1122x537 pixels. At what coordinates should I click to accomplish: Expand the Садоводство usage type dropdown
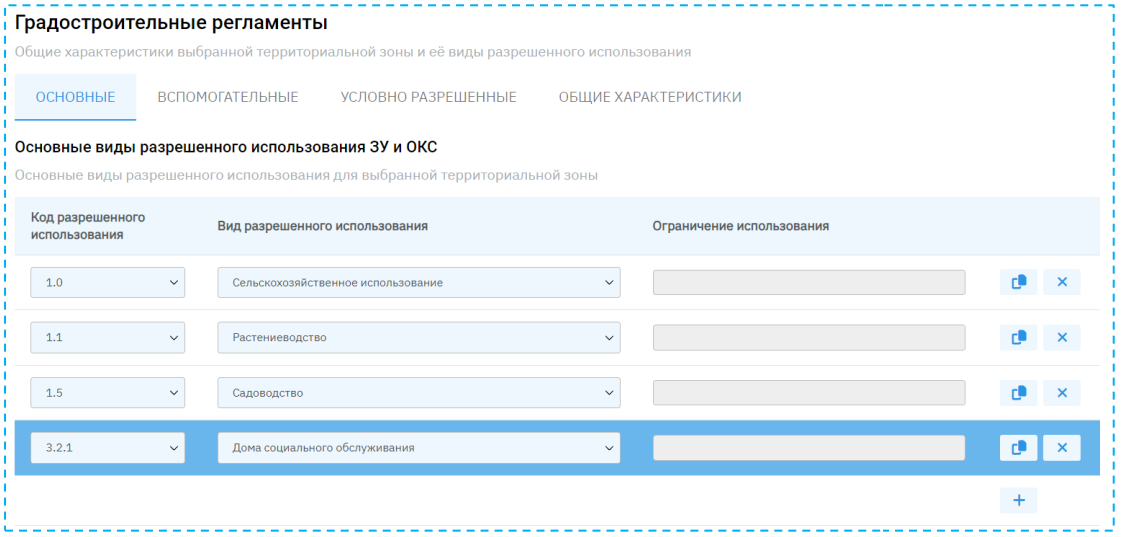(418, 393)
